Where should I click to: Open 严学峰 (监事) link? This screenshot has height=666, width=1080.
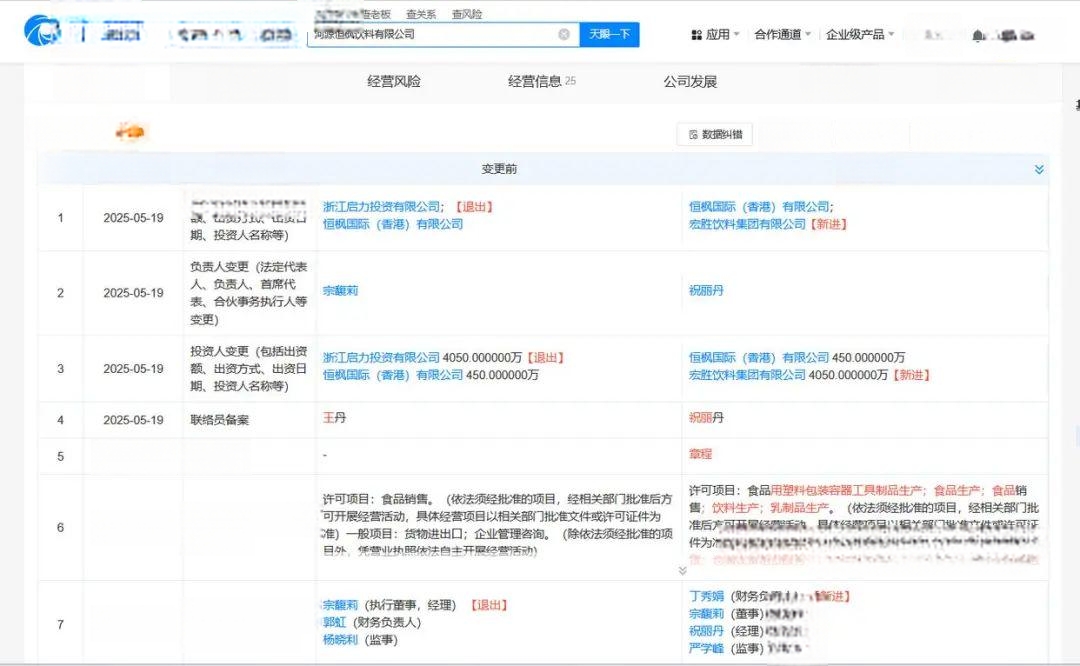pyautogui.click(x=706, y=648)
